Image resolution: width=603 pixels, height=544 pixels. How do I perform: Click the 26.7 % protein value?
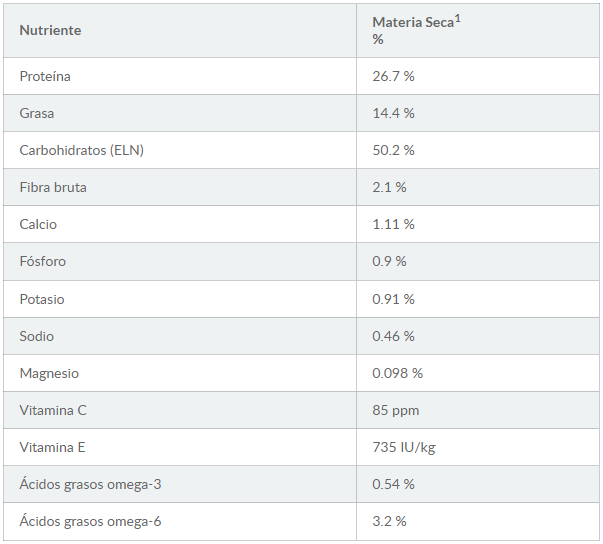[x=393, y=76]
